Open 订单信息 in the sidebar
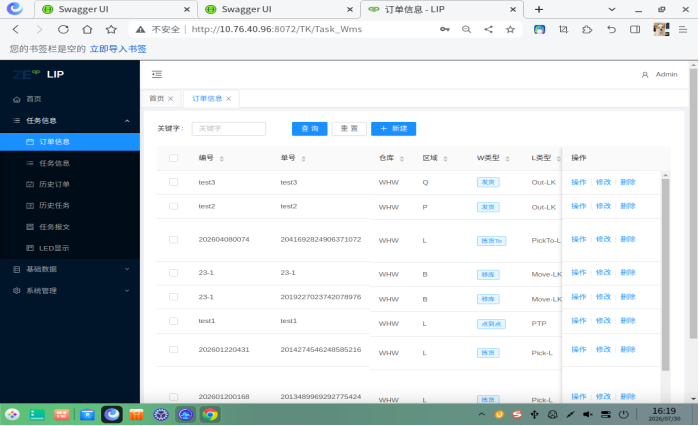Image resolution: width=699 pixels, height=426 pixels. pyautogui.click(x=70, y=142)
